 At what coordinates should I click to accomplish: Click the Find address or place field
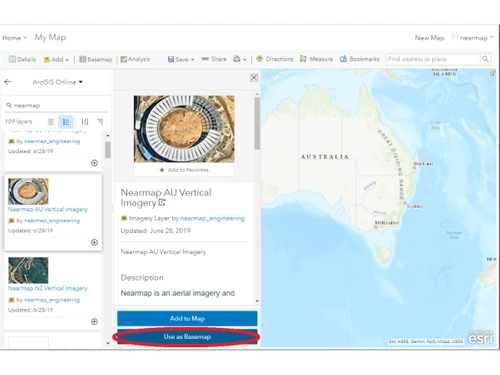pyautogui.click(x=433, y=59)
